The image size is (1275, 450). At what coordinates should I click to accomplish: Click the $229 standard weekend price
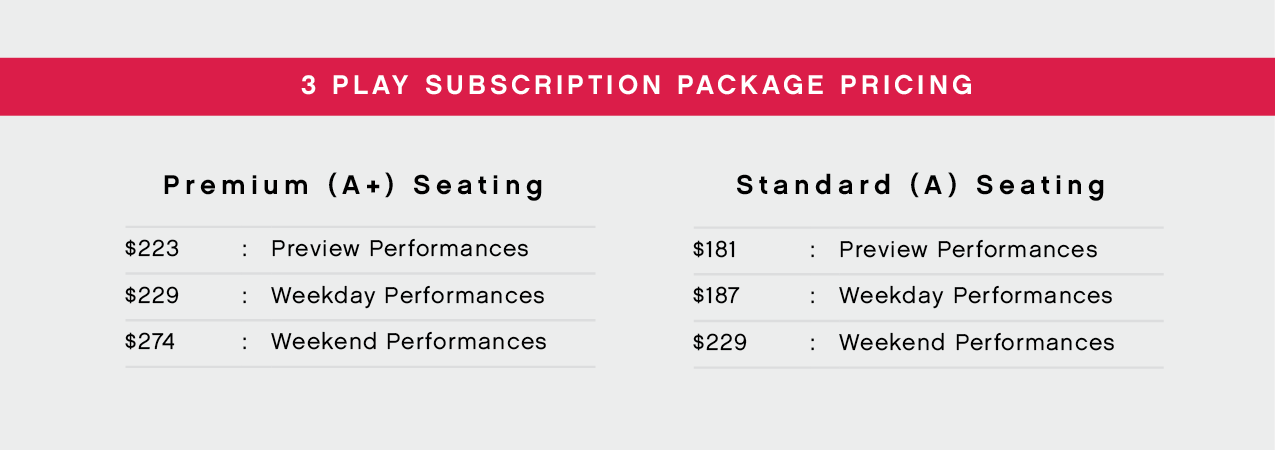720,343
